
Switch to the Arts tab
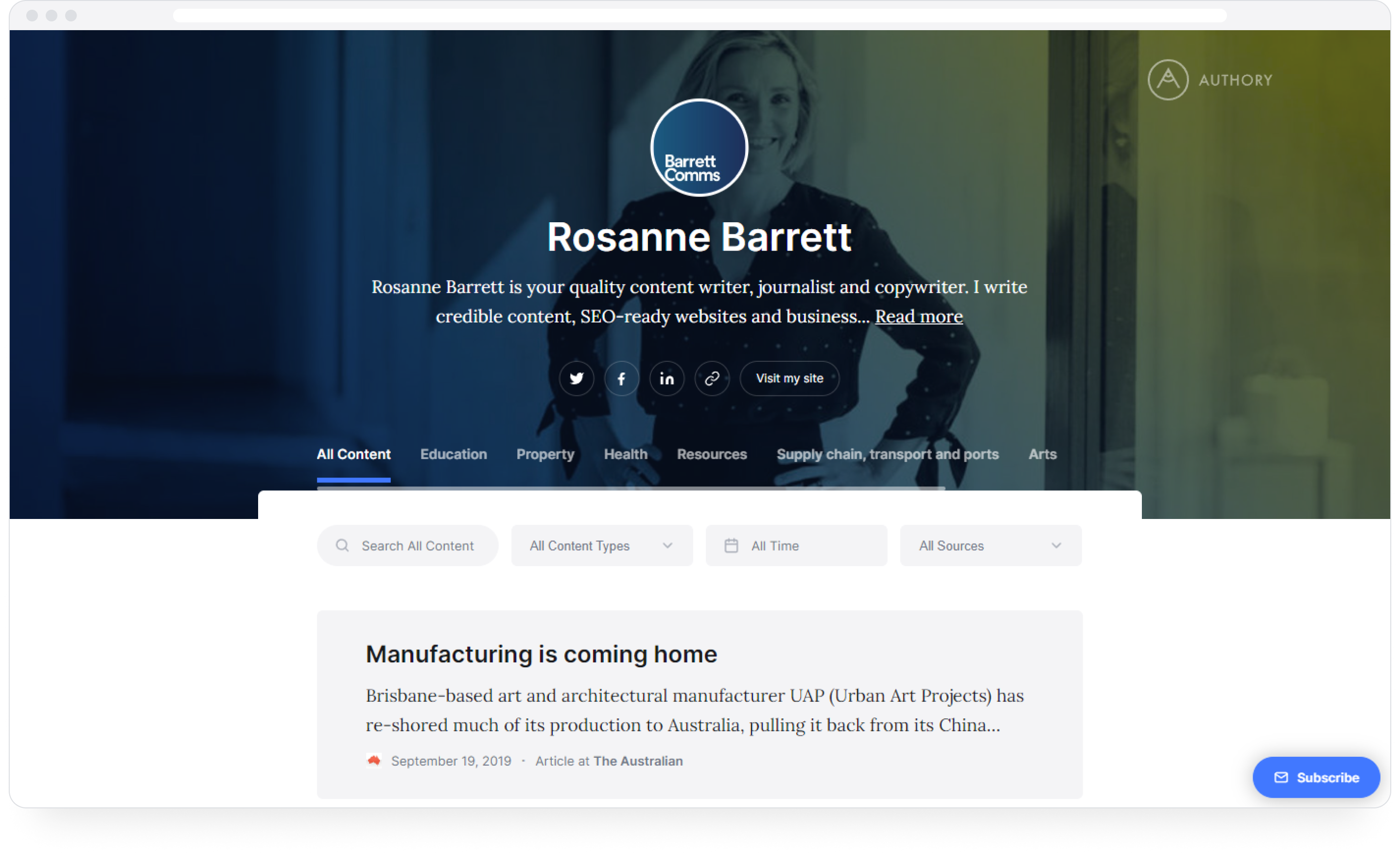[x=1042, y=454]
